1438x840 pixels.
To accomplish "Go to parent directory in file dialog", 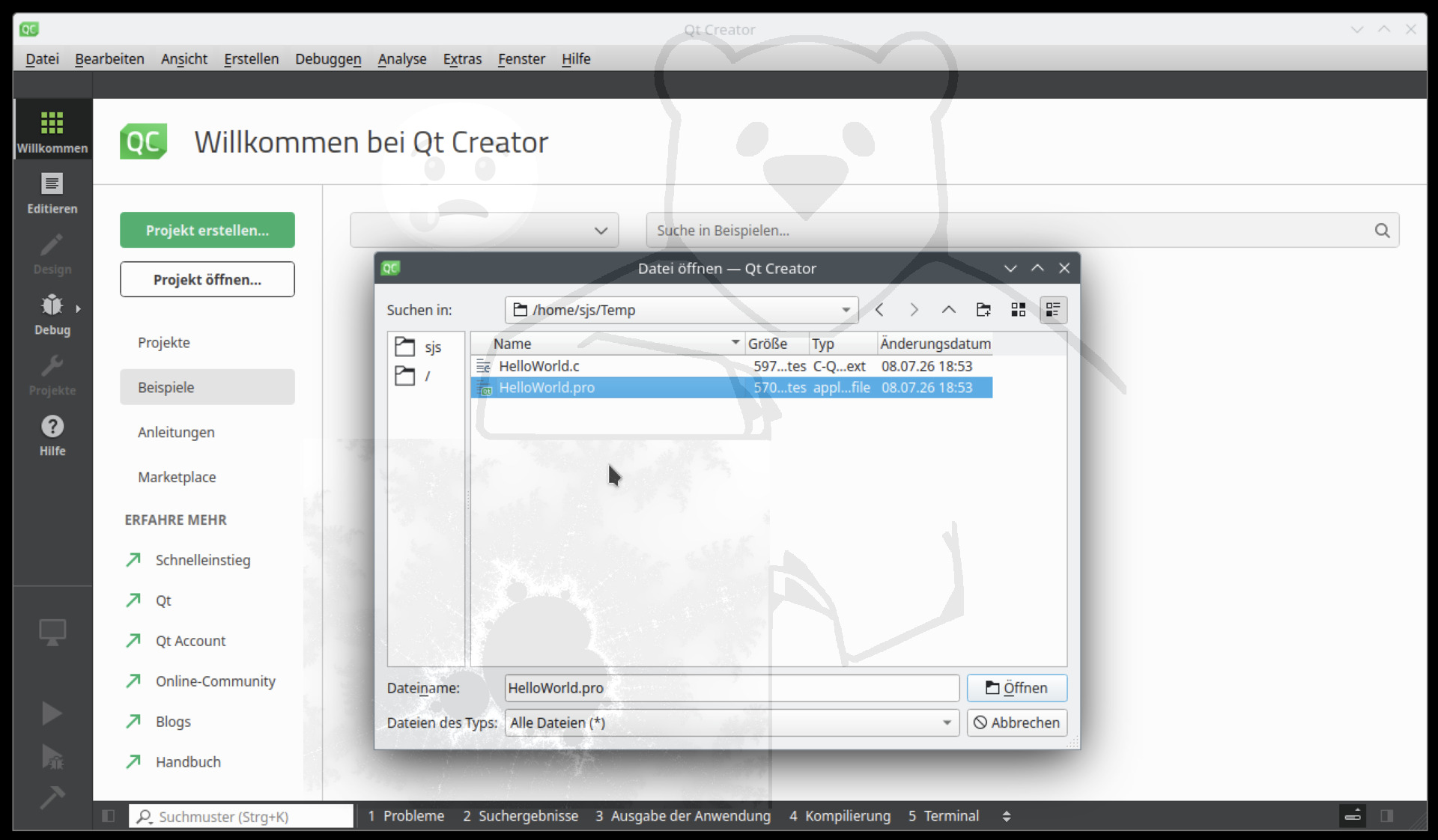I will 948,310.
